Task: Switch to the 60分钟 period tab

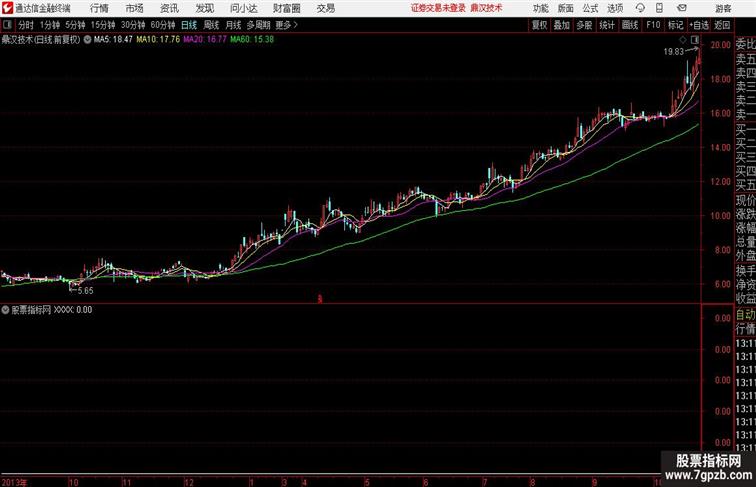Action: (x=163, y=25)
